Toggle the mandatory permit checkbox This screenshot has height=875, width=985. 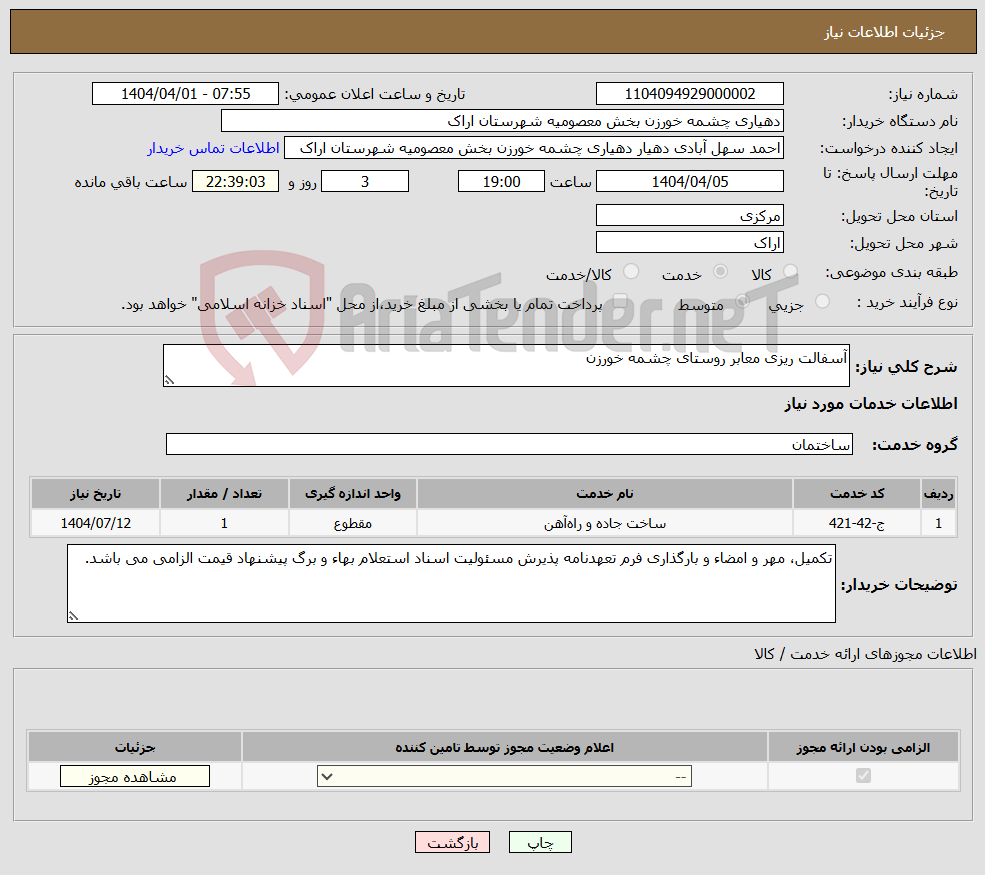coord(863,776)
